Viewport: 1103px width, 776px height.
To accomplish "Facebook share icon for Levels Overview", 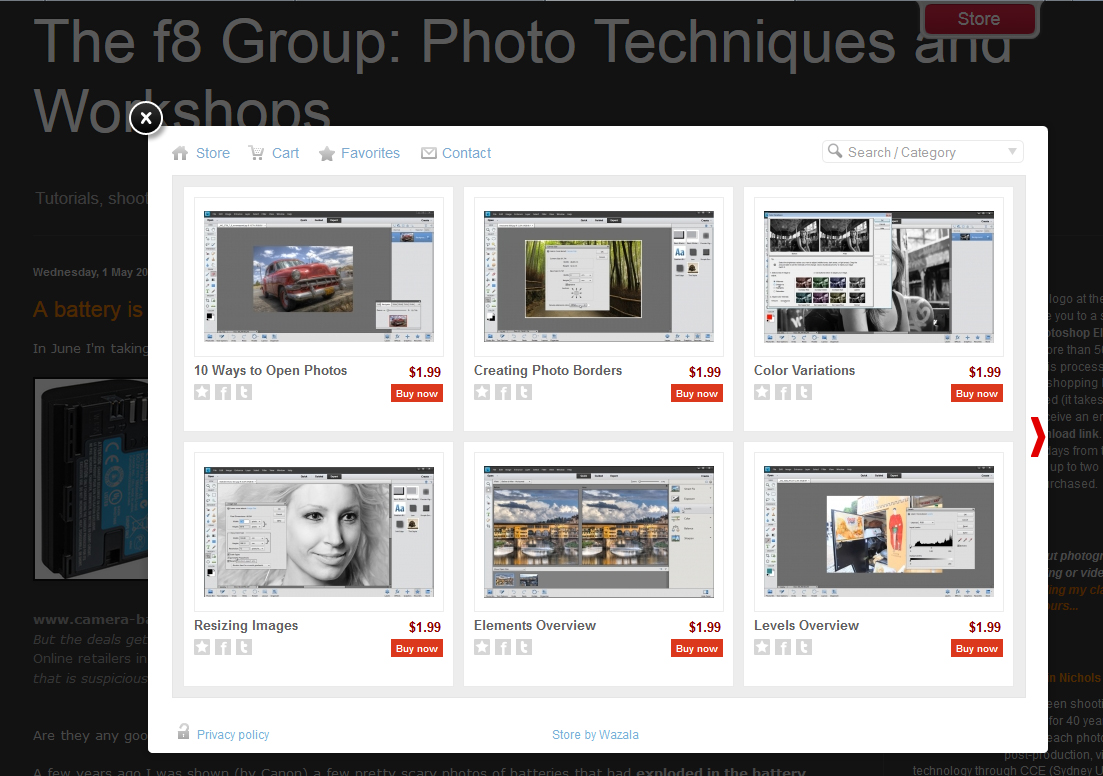I will pyautogui.click(x=783, y=647).
